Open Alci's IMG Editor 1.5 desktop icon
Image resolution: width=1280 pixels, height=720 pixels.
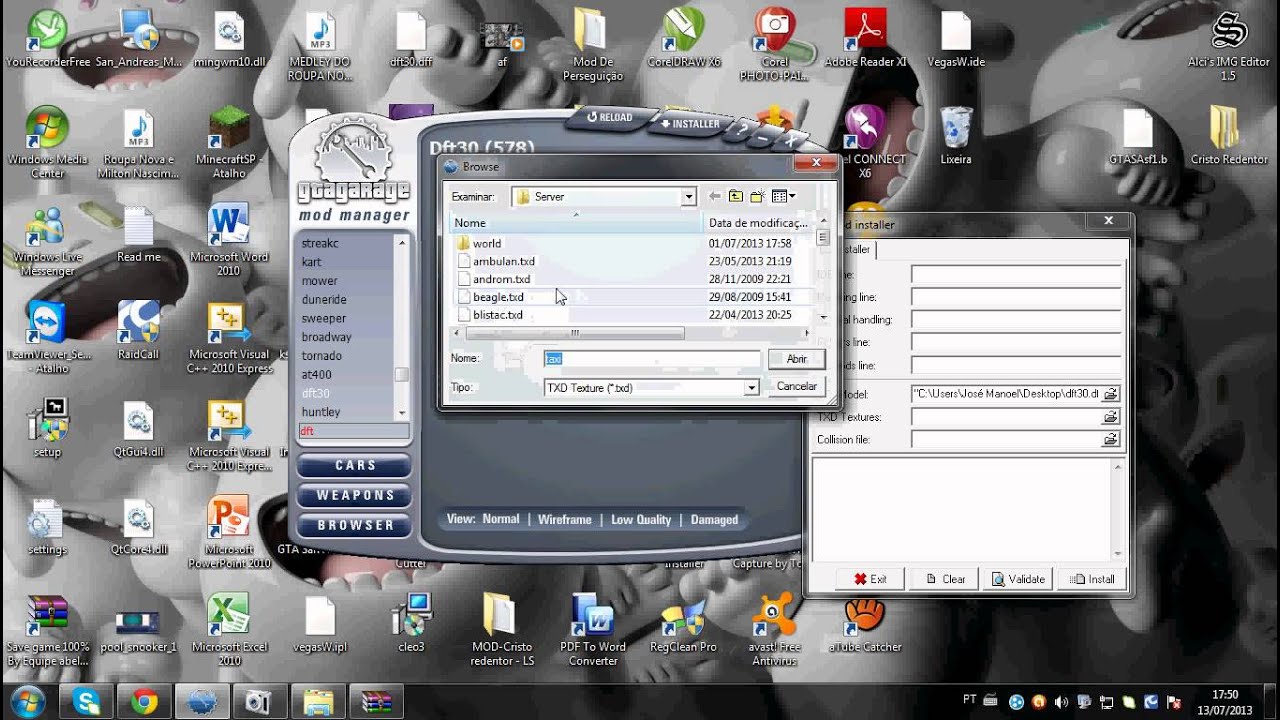pyautogui.click(x=1229, y=46)
